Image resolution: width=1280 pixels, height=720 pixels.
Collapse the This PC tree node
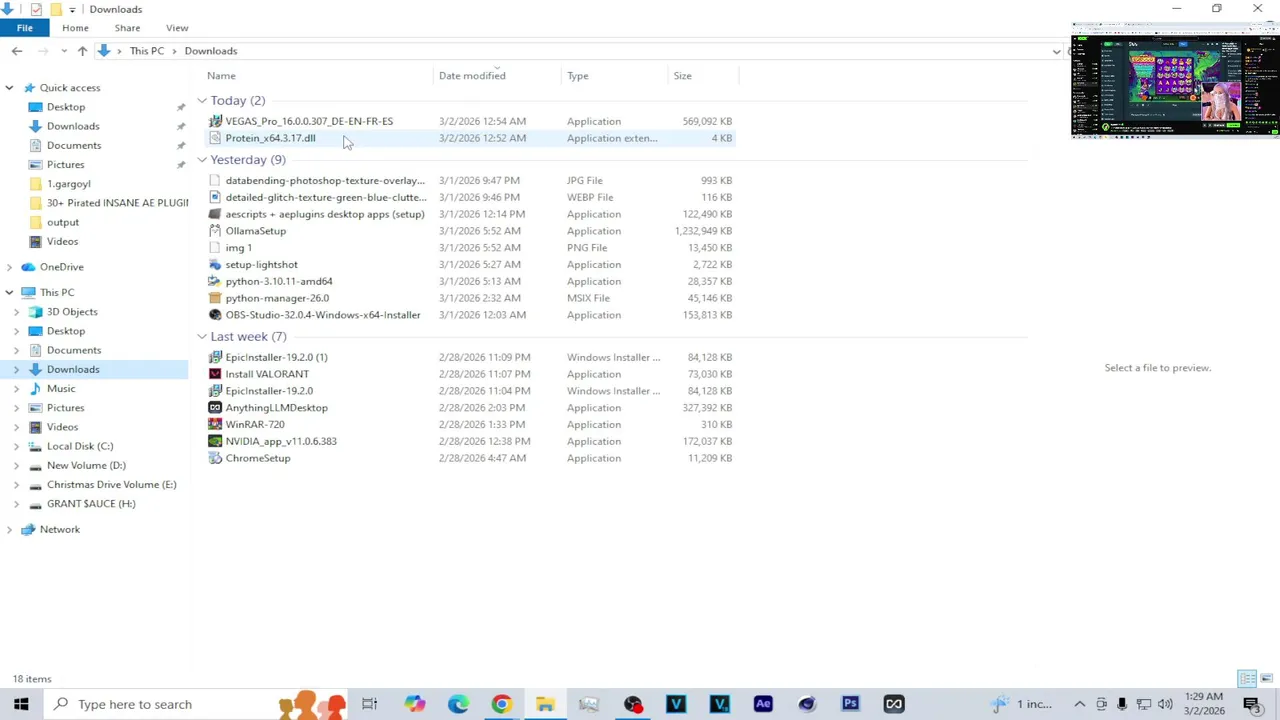(x=9, y=292)
